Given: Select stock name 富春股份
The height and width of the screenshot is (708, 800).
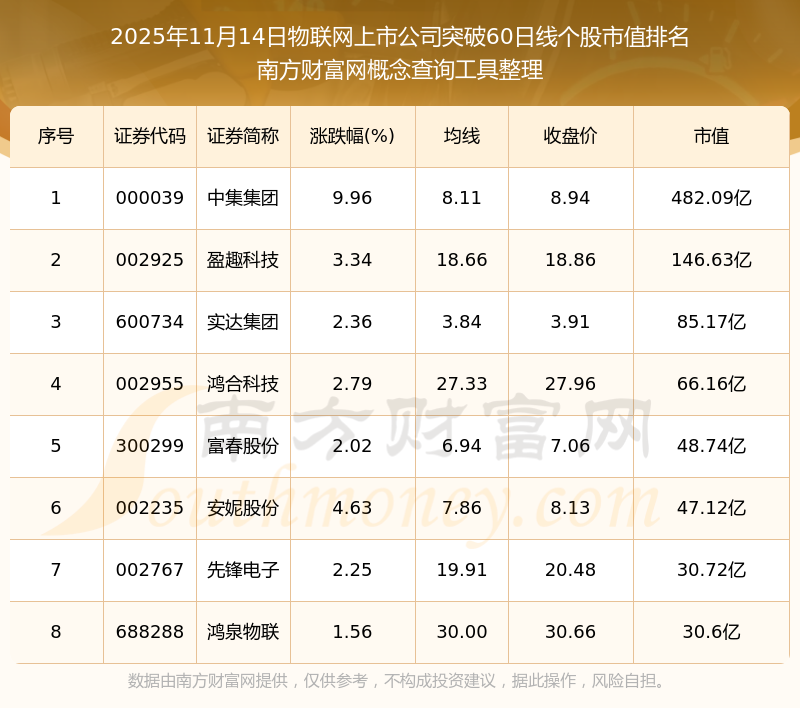Looking at the screenshot, I should (243, 446).
